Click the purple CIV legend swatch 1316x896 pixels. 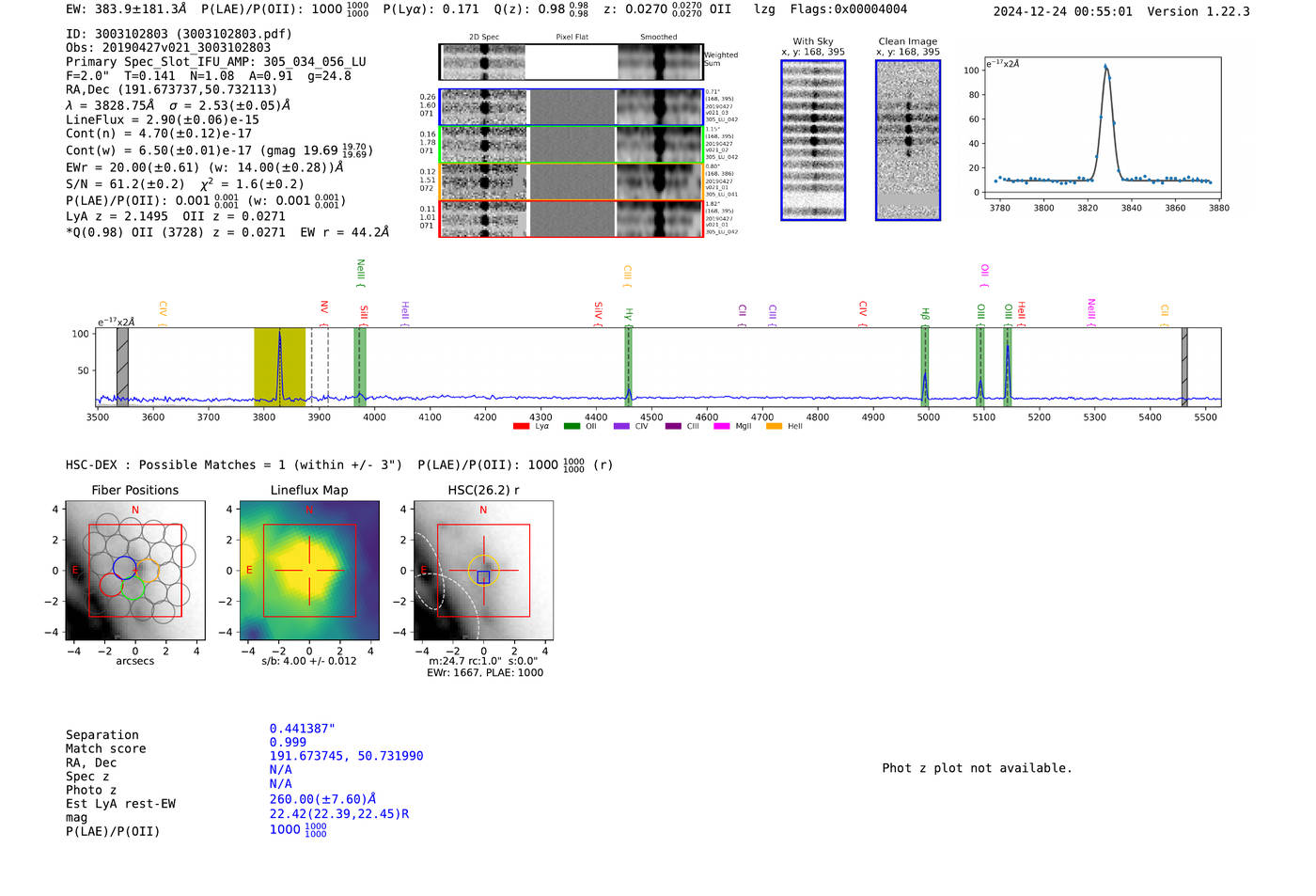pyautogui.click(x=621, y=426)
